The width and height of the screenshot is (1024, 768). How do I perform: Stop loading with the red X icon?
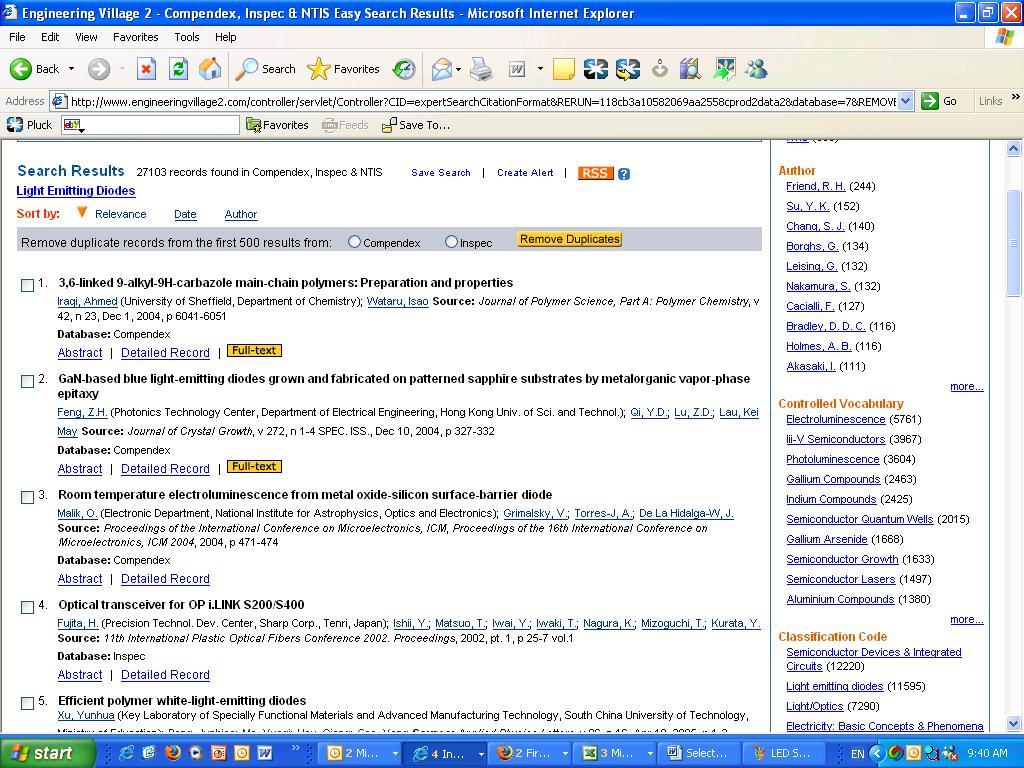coord(146,69)
